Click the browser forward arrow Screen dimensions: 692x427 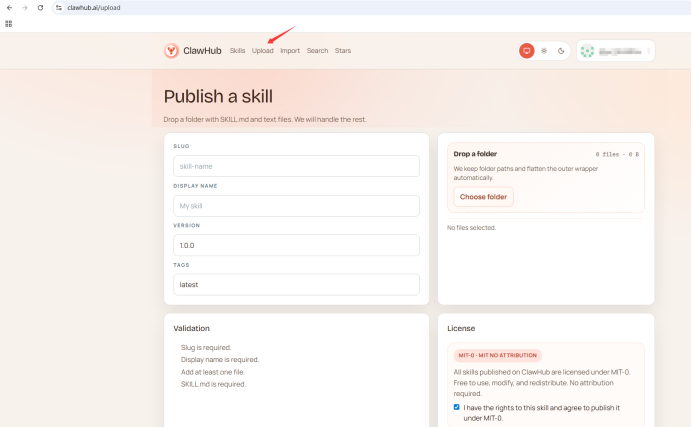point(25,7)
